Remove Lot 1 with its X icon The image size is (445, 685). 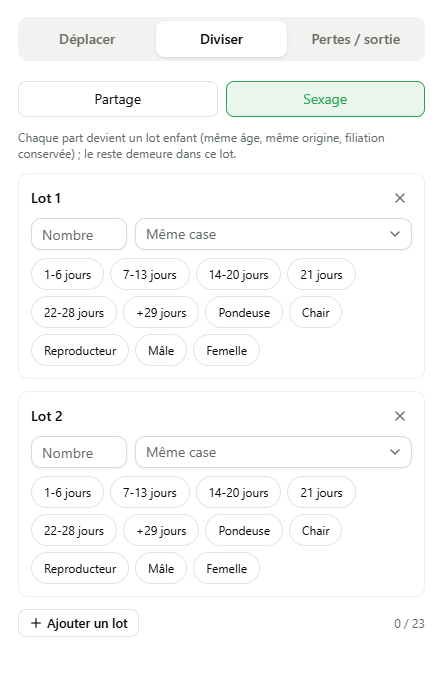(x=400, y=198)
